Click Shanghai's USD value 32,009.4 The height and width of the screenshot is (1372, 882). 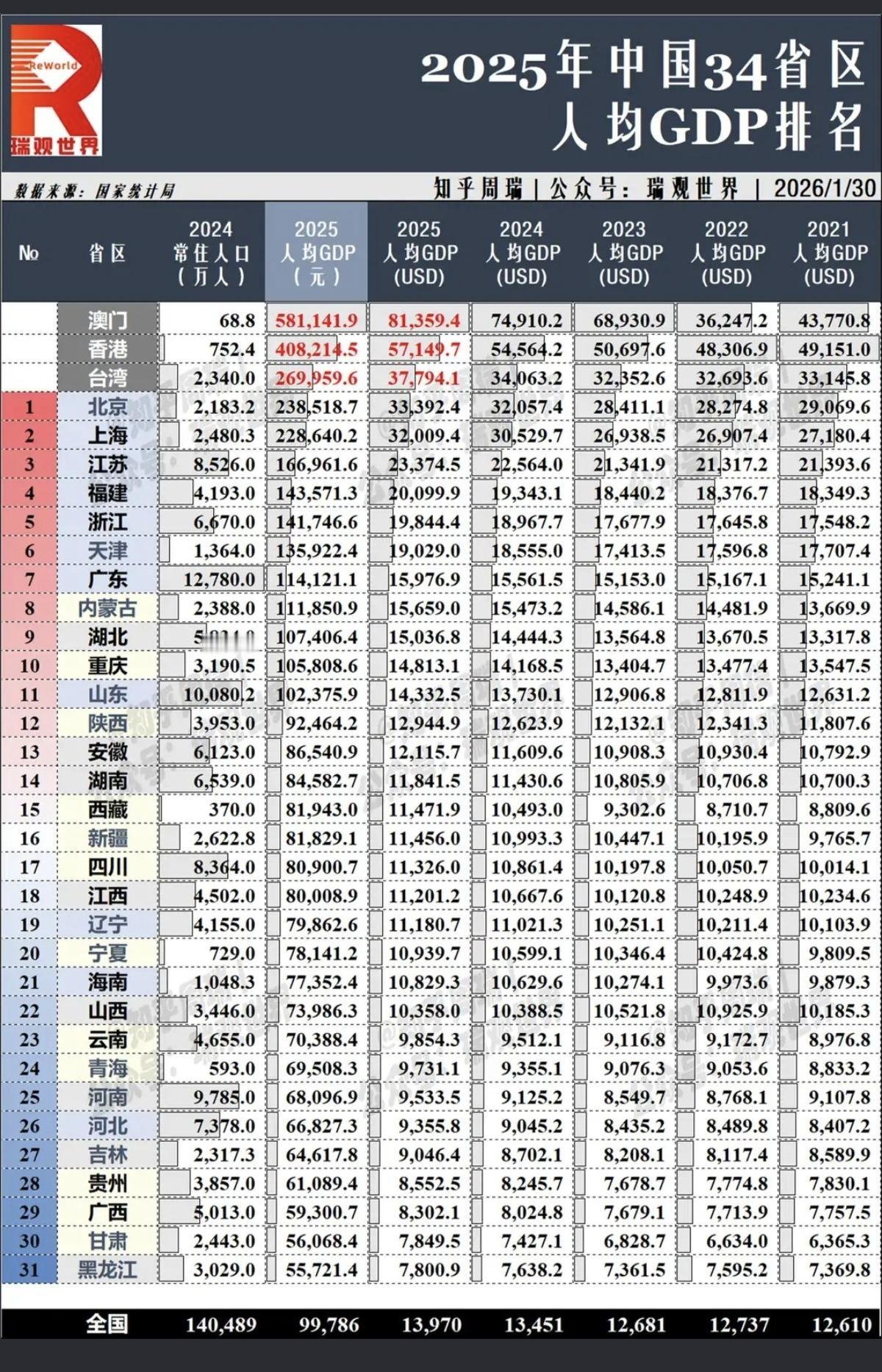(x=424, y=435)
